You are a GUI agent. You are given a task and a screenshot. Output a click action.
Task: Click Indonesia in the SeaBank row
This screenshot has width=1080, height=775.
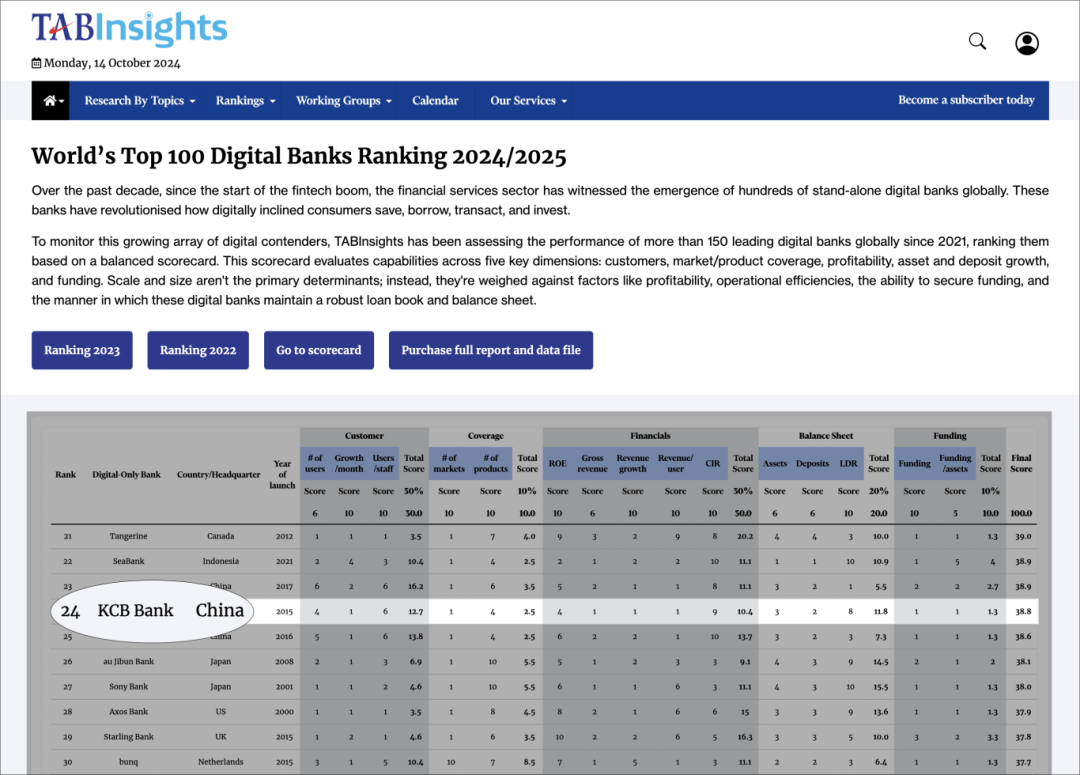pos(220,561)
